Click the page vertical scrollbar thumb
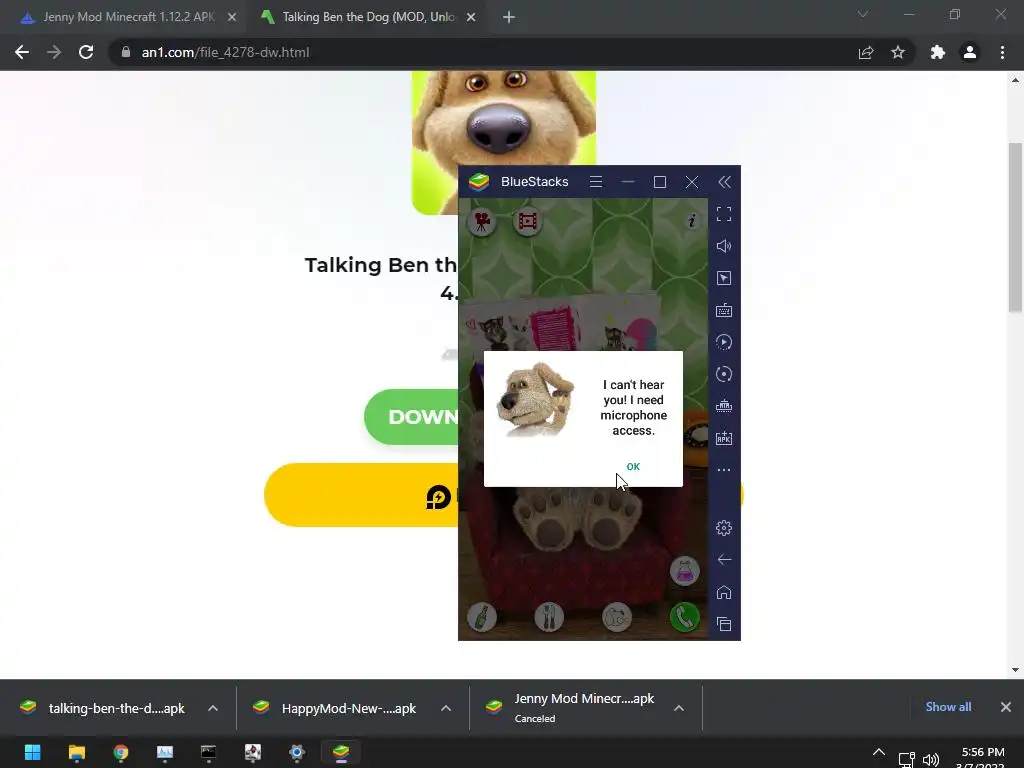The height and width of the screenshot is (768, 1024). point(1015,227)
